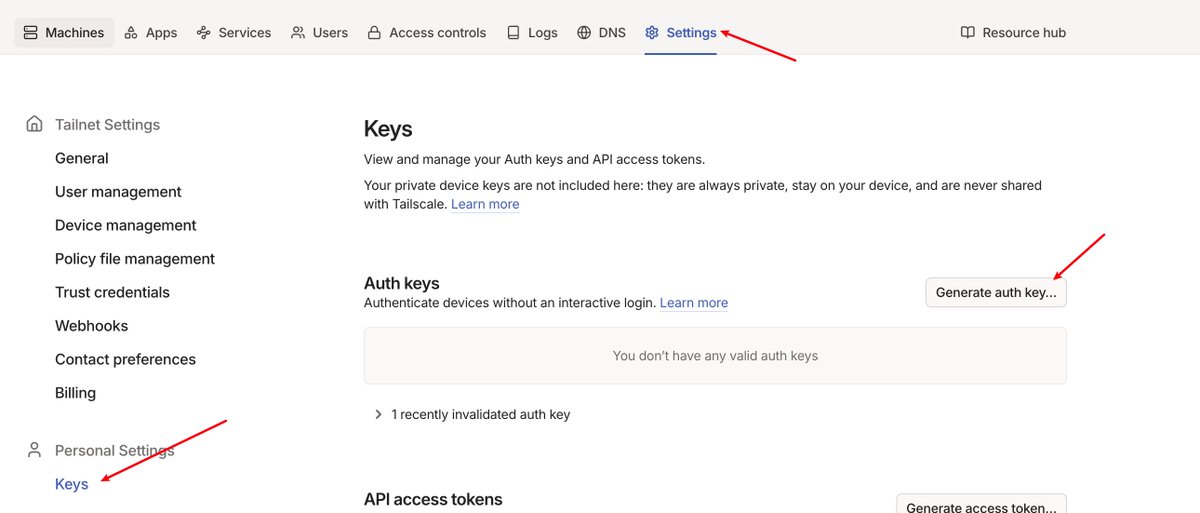Click '1 recently invalidated auth key' text
The width and height of the screenshot is (1200, 513).
click(x=481, y=414)
